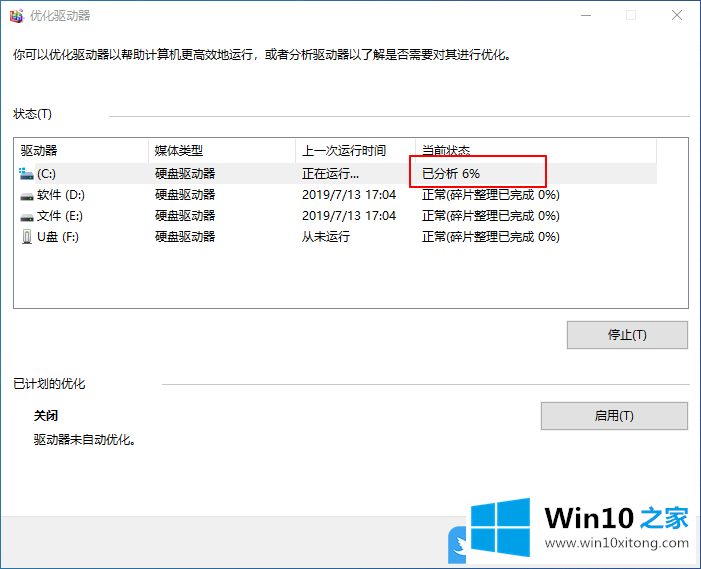701x569 pixels.
Task: Click the media type cell of 软件 (D:)
Action: 185,195
